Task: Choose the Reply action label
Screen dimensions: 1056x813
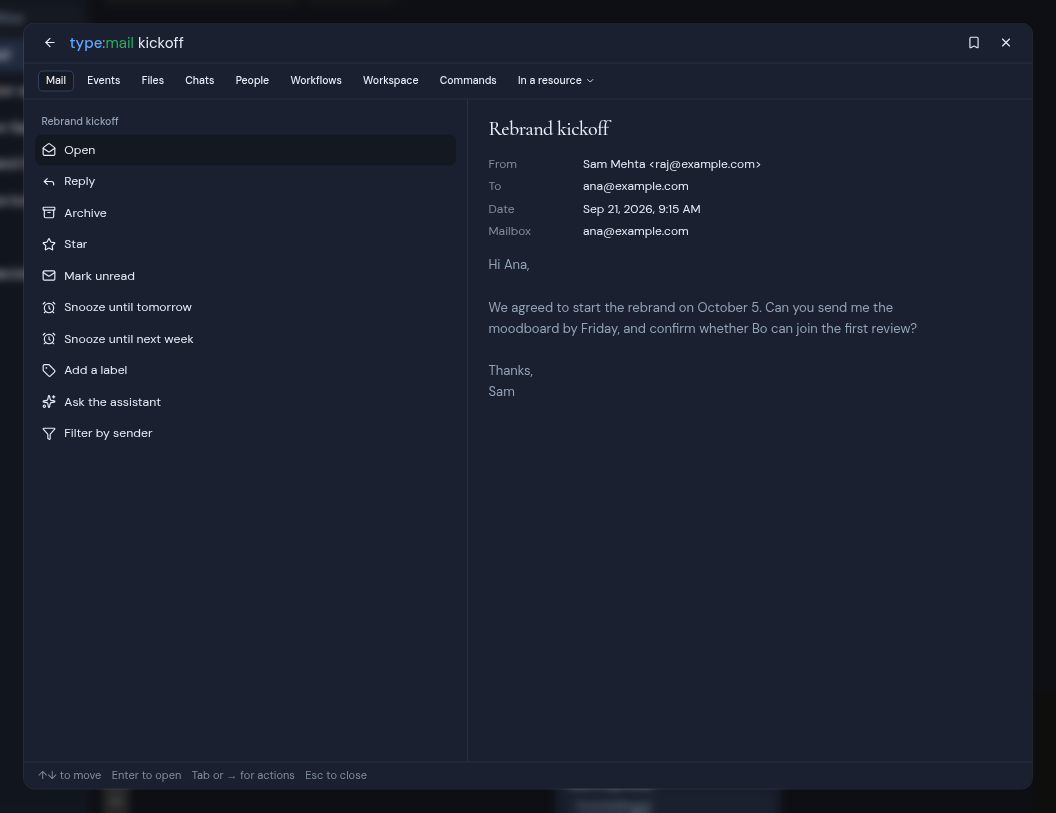Action: pos(79,182)
